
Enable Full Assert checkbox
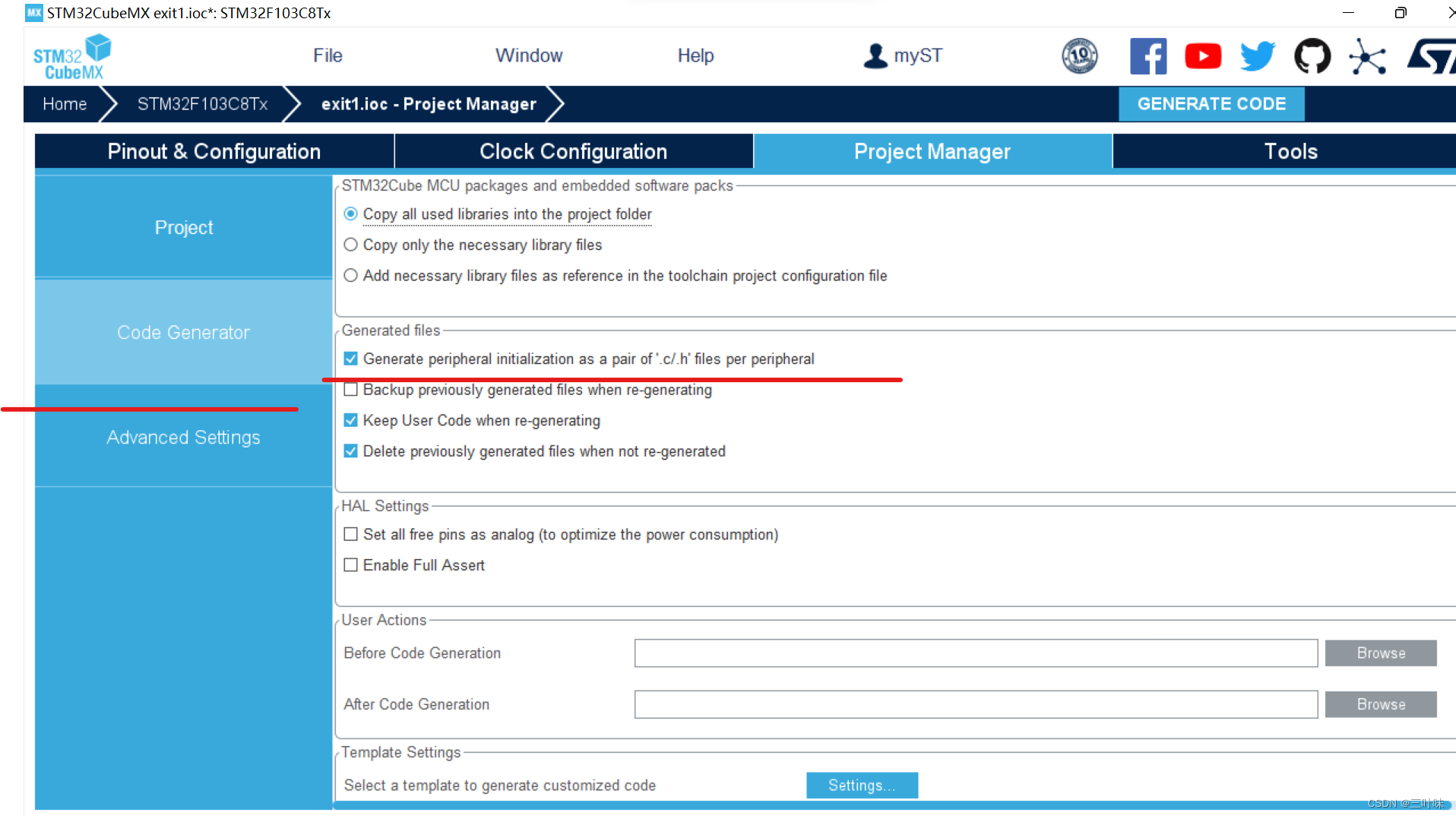pos(350,565)
